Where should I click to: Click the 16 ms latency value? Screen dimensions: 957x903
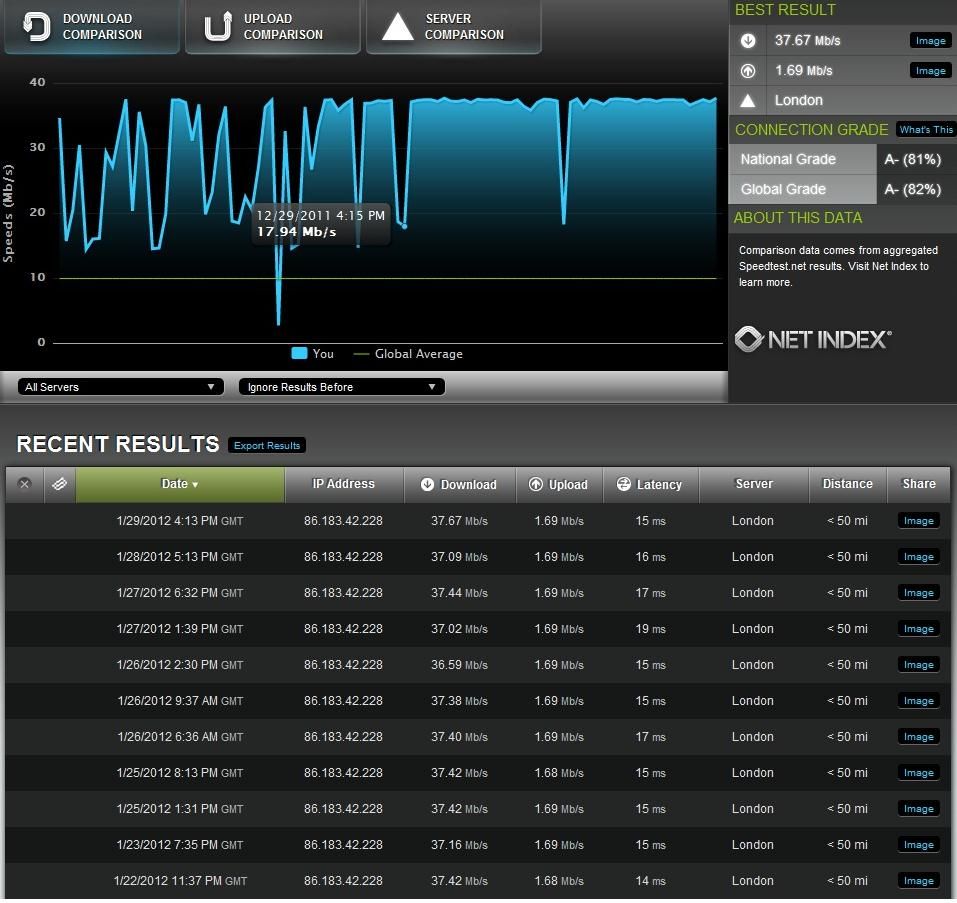[x=651, y=557]
